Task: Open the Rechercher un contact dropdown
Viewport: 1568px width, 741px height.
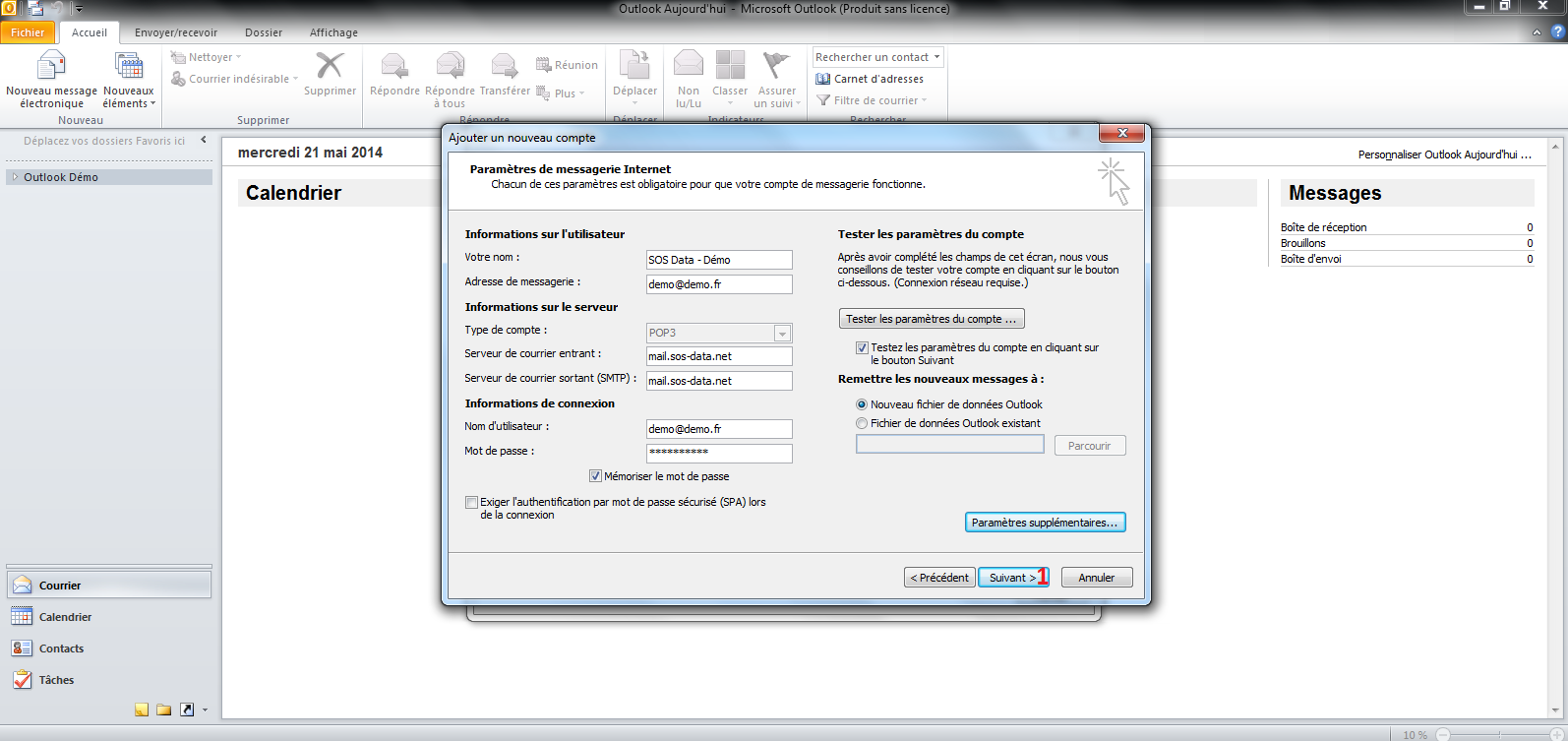Action: (936, 57)
